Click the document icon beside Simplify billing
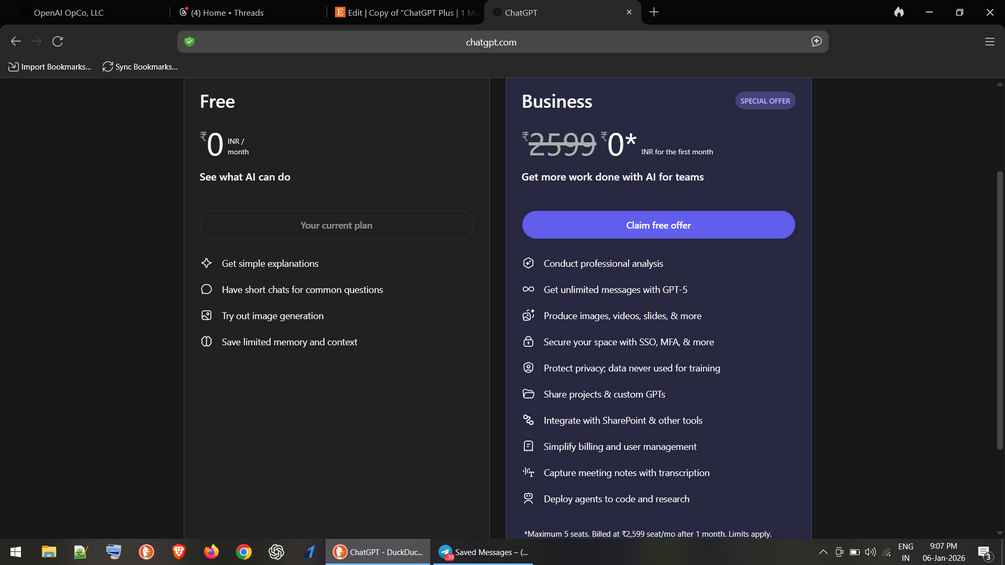 tap(528, 446)
